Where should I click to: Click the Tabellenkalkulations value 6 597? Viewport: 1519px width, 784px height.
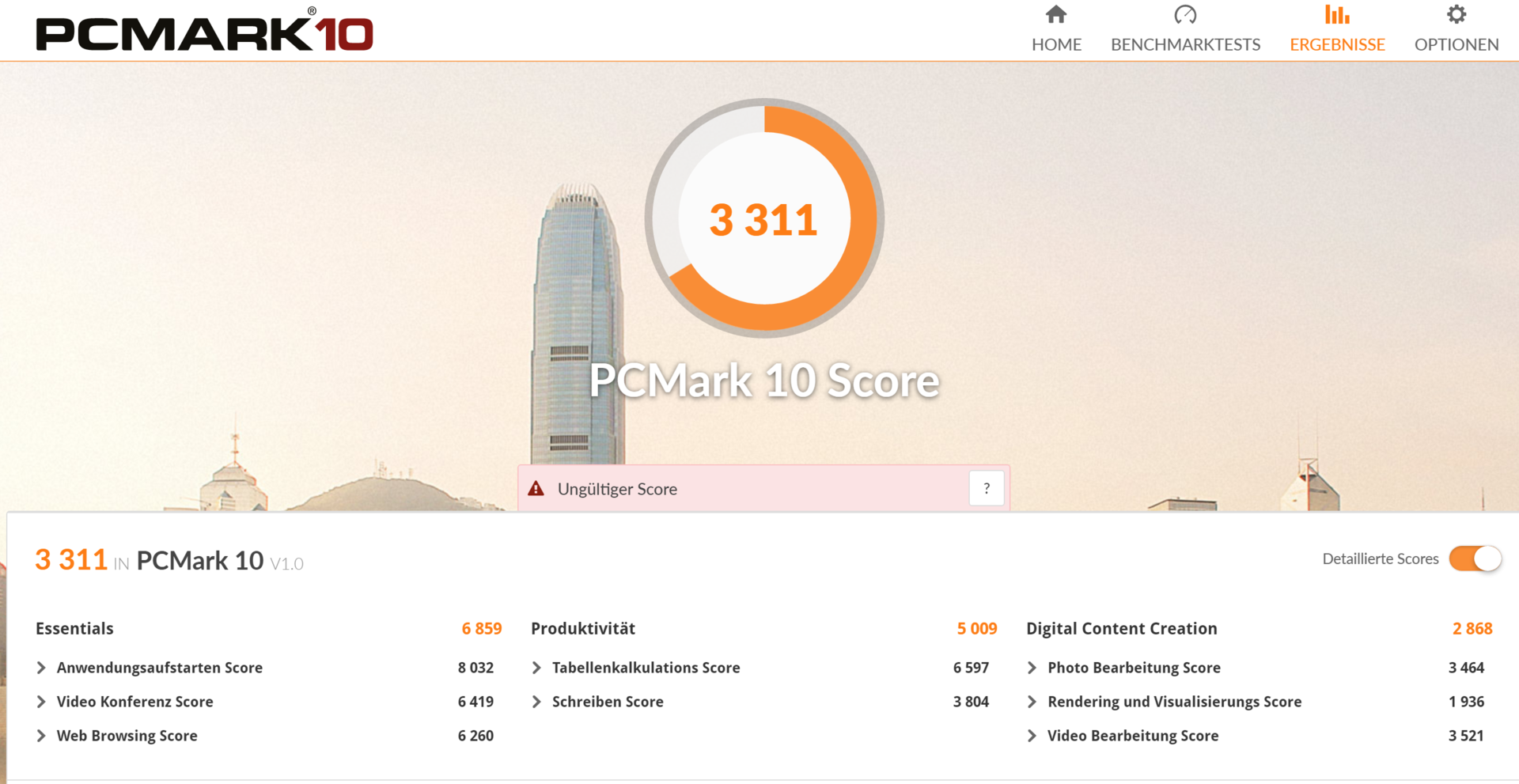[x=971, y=668]
